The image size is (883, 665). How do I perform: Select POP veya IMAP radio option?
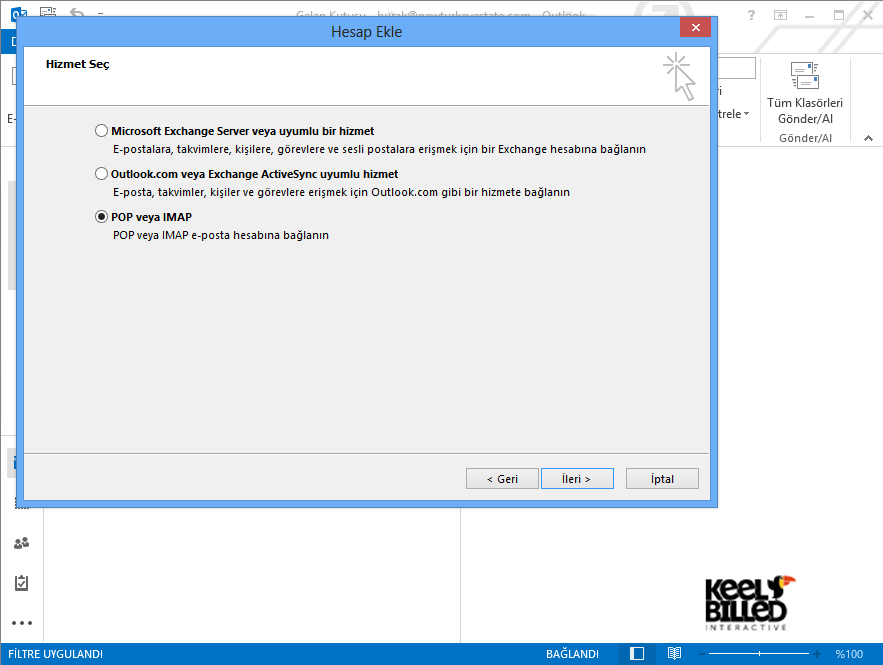101,217
